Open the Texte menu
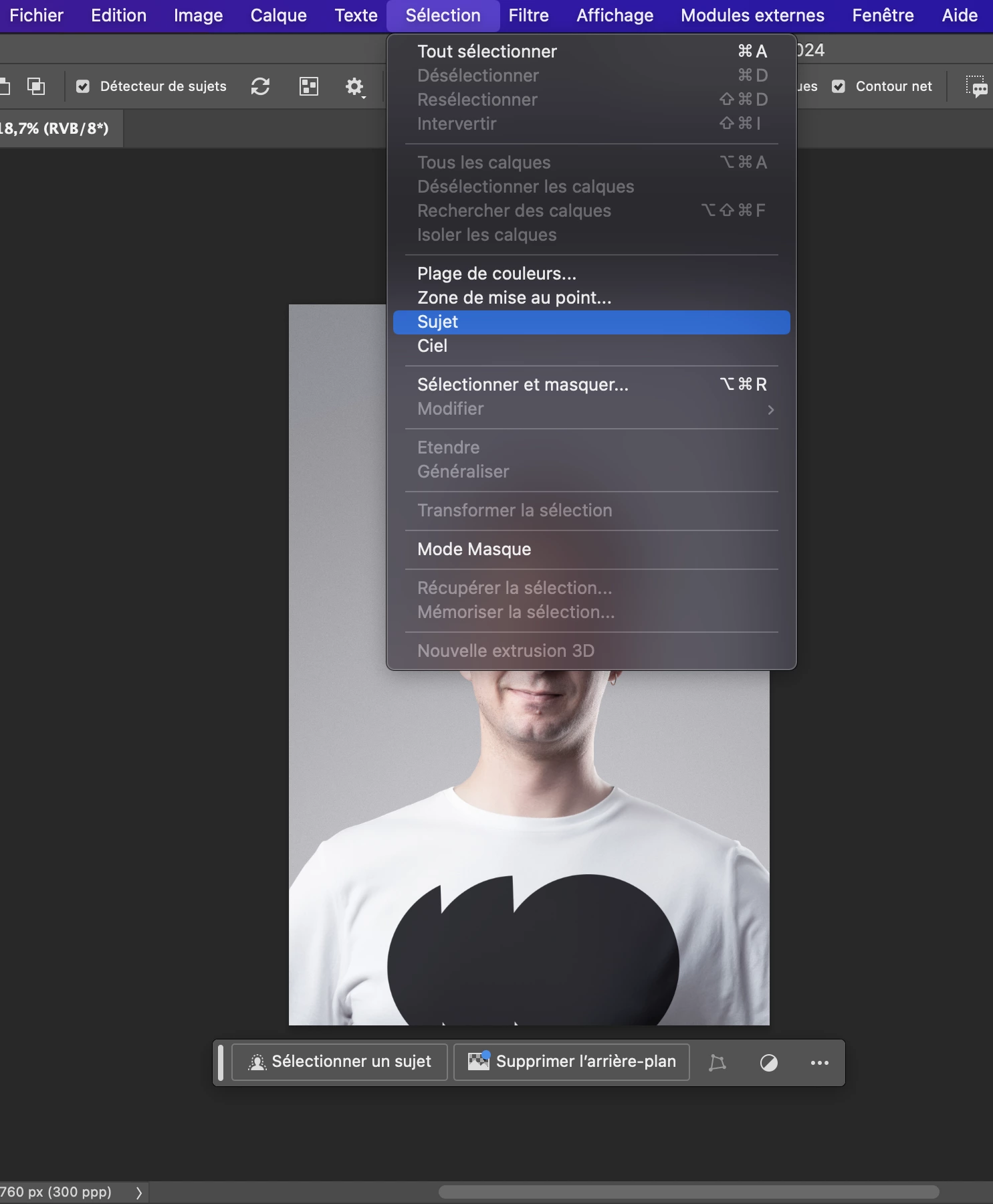The width and height of the screenshot is (993, 1204). click(x=356, y=15)
